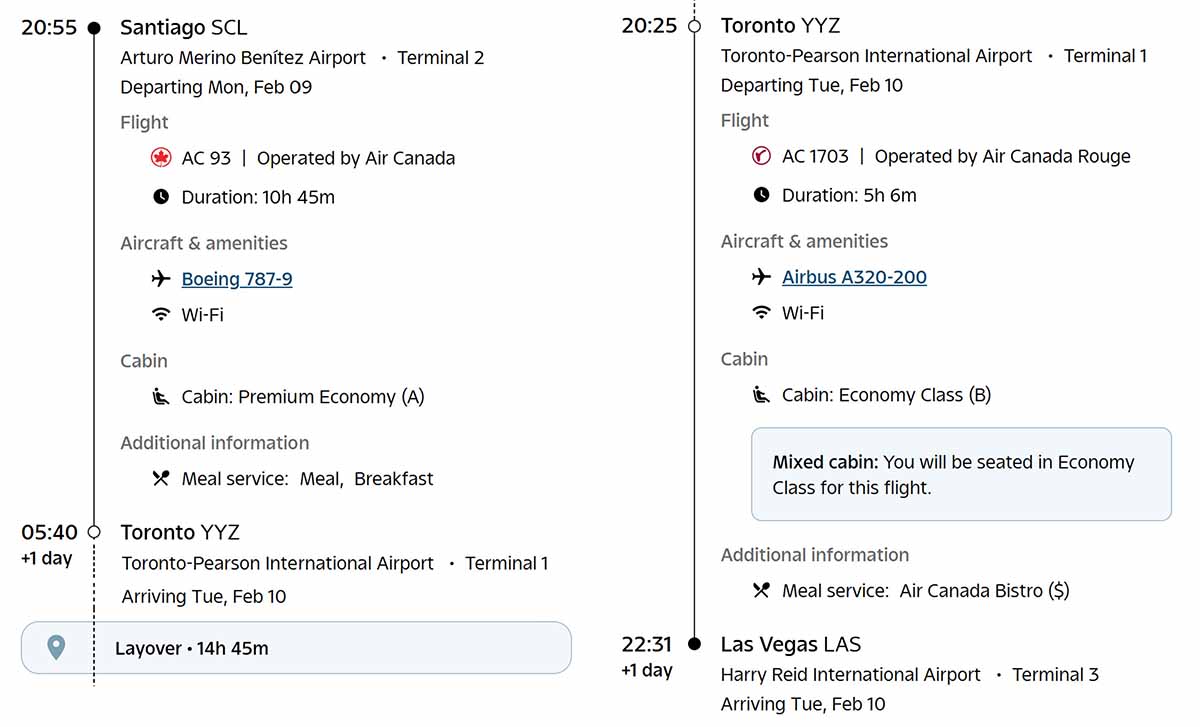Click the Toronto YYZ 05:40 arrival marker
Viewport: 1200px width, 727px height.
point(94,532)
